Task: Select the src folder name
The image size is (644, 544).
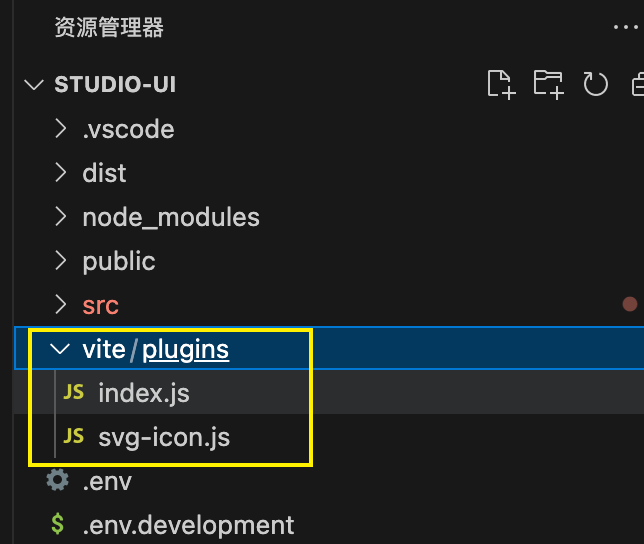Action: coord(101,306)
